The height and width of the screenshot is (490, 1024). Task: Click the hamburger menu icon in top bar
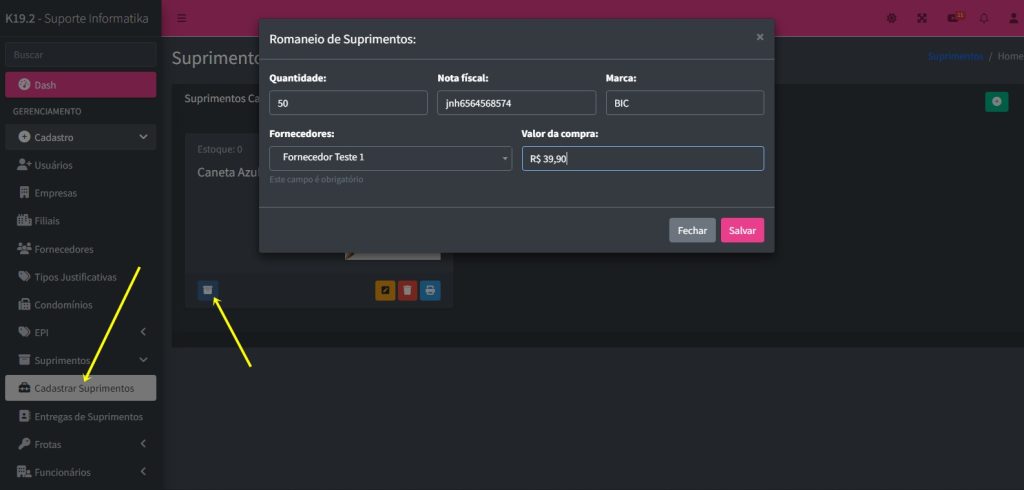click(x=181, y=18)
